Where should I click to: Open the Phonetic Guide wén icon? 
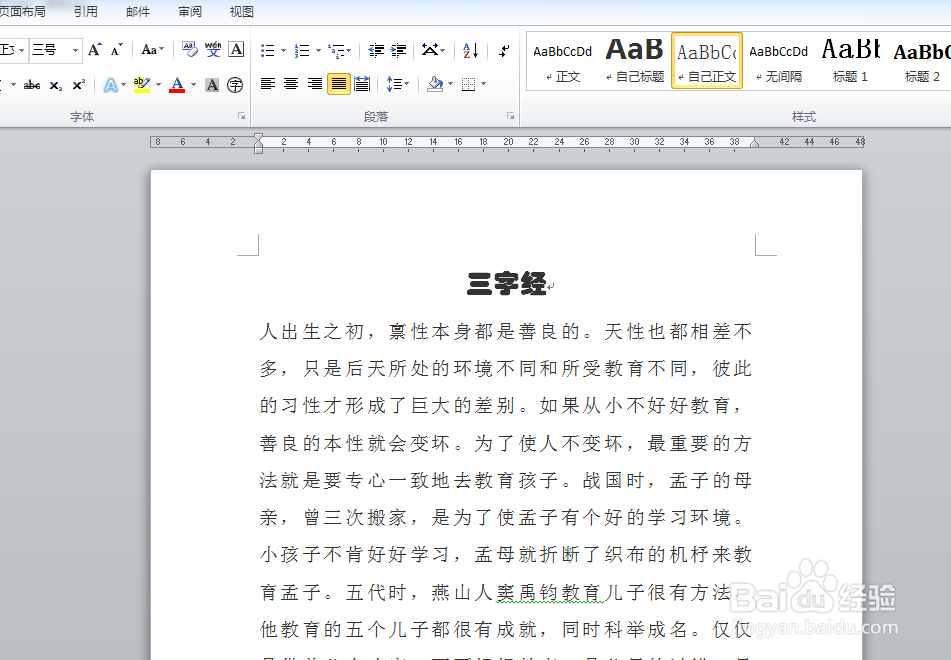pos(213,50)
